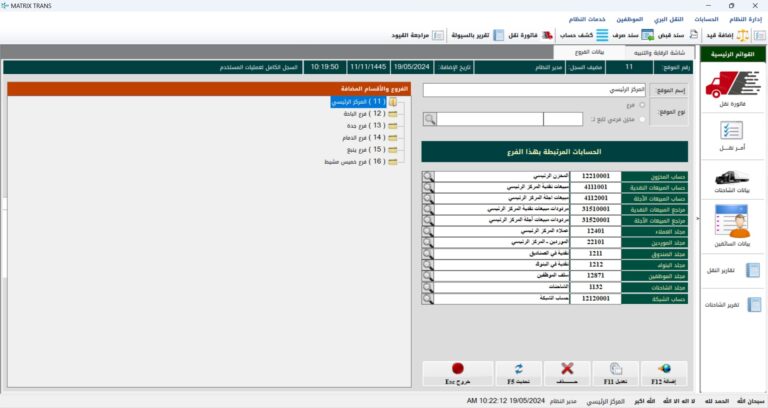Image resolution: width=768 pixels, height=408 pixels.
Task: Select the مخزن فرعي radio option
Action: click(641, 119)
